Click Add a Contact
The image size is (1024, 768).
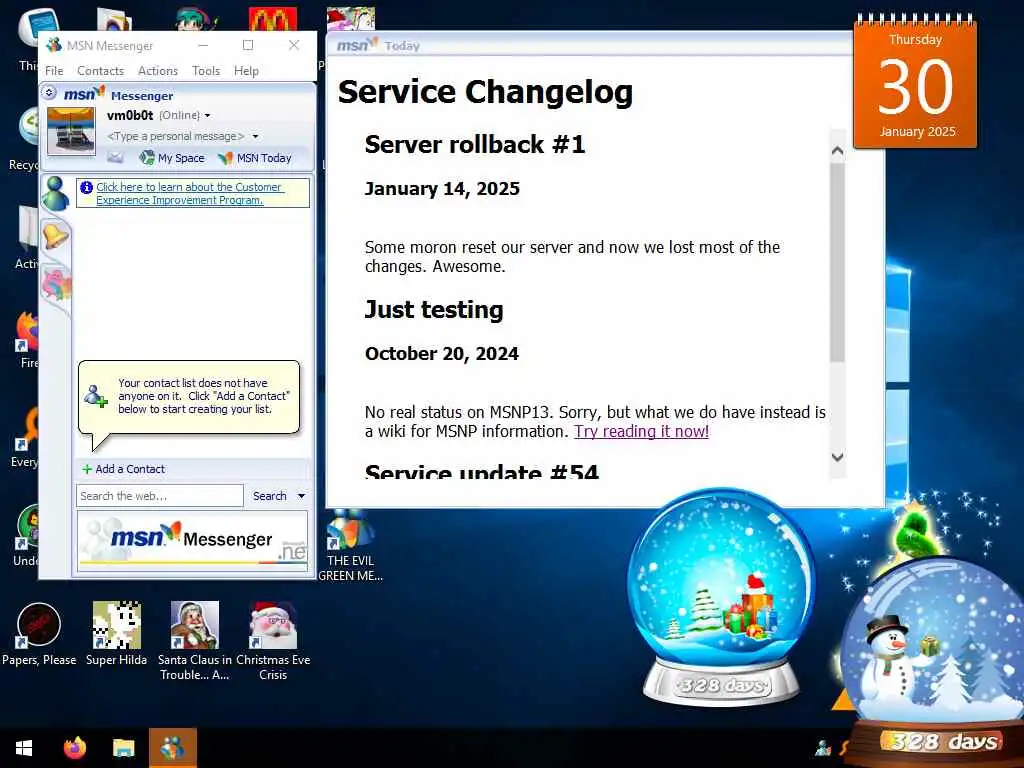tap(123, 469)
